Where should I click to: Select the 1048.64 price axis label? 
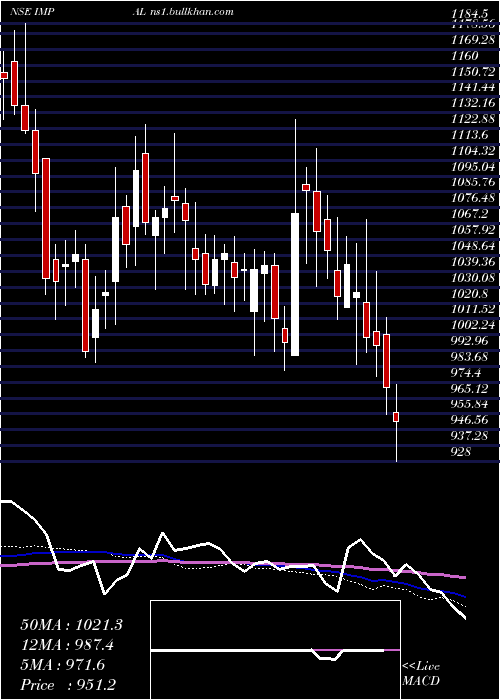(473, 246)
